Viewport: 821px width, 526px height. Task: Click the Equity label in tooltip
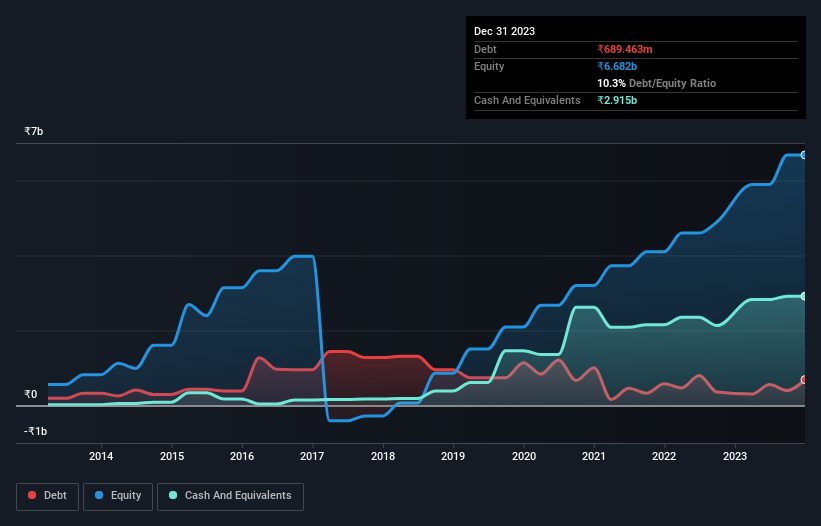tap(489, 66)
